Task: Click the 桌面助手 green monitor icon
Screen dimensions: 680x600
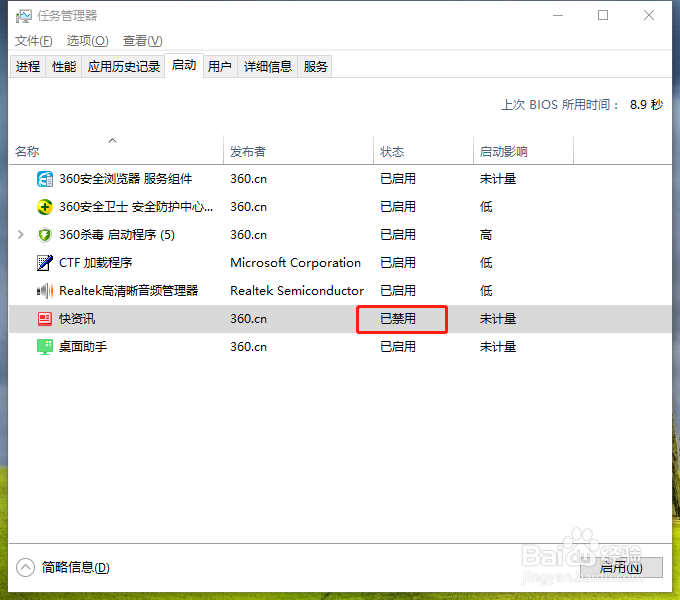Action: pyautogui.click(x=45, y=347)
